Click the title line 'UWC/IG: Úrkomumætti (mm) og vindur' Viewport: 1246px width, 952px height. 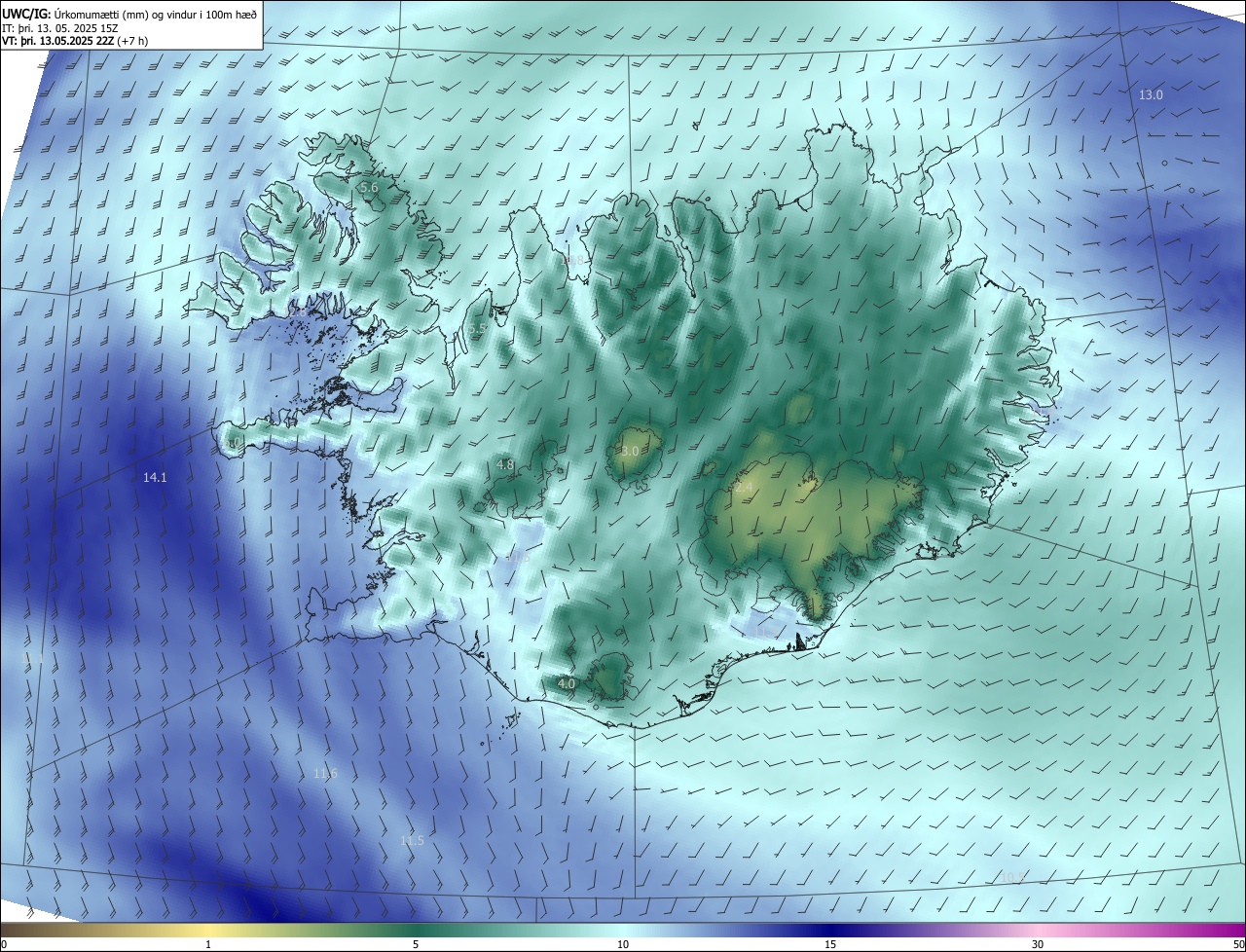pyautogui.click(x=130, y=13)
